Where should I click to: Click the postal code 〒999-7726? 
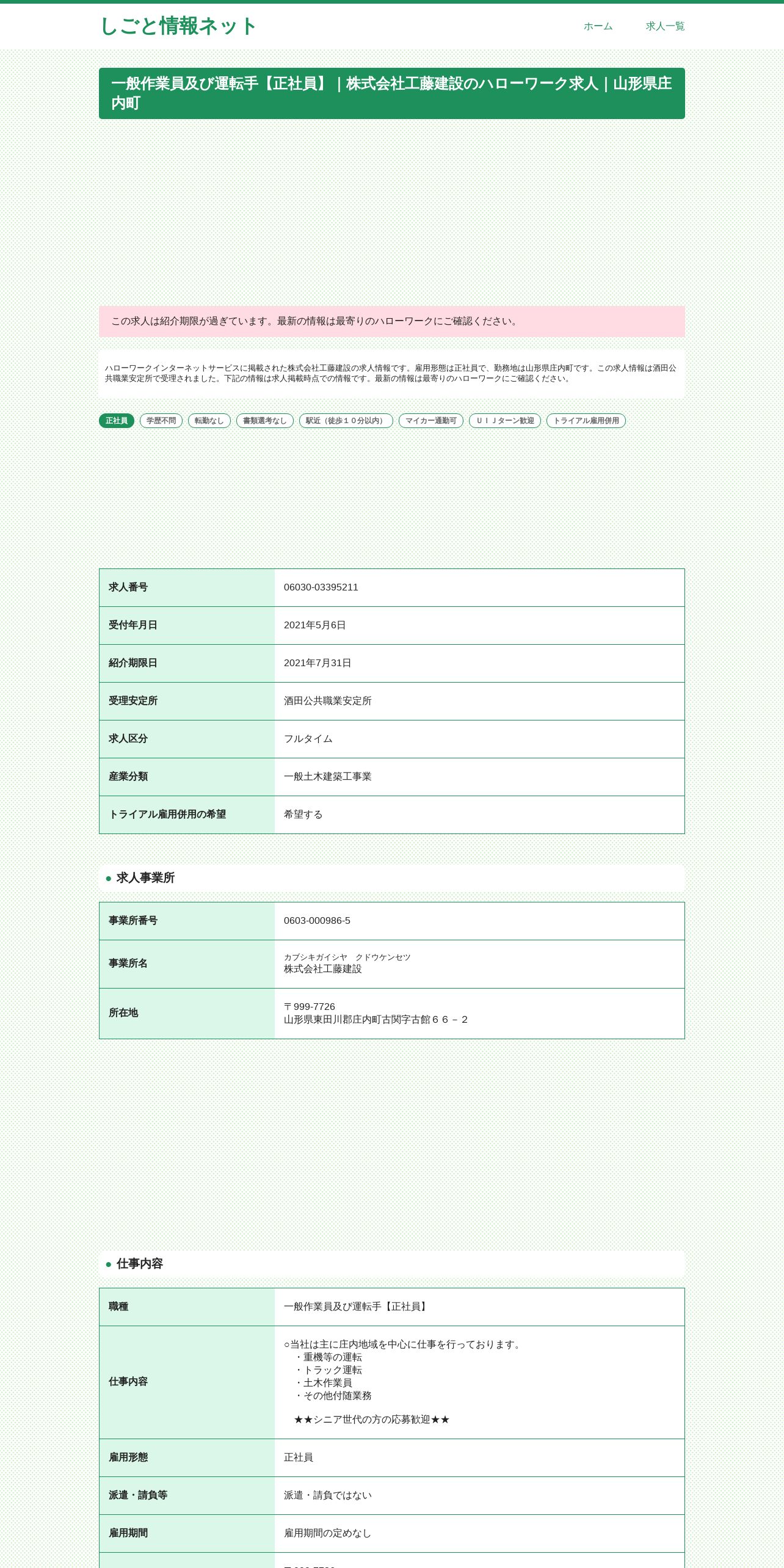click(x=310, y=1007)
